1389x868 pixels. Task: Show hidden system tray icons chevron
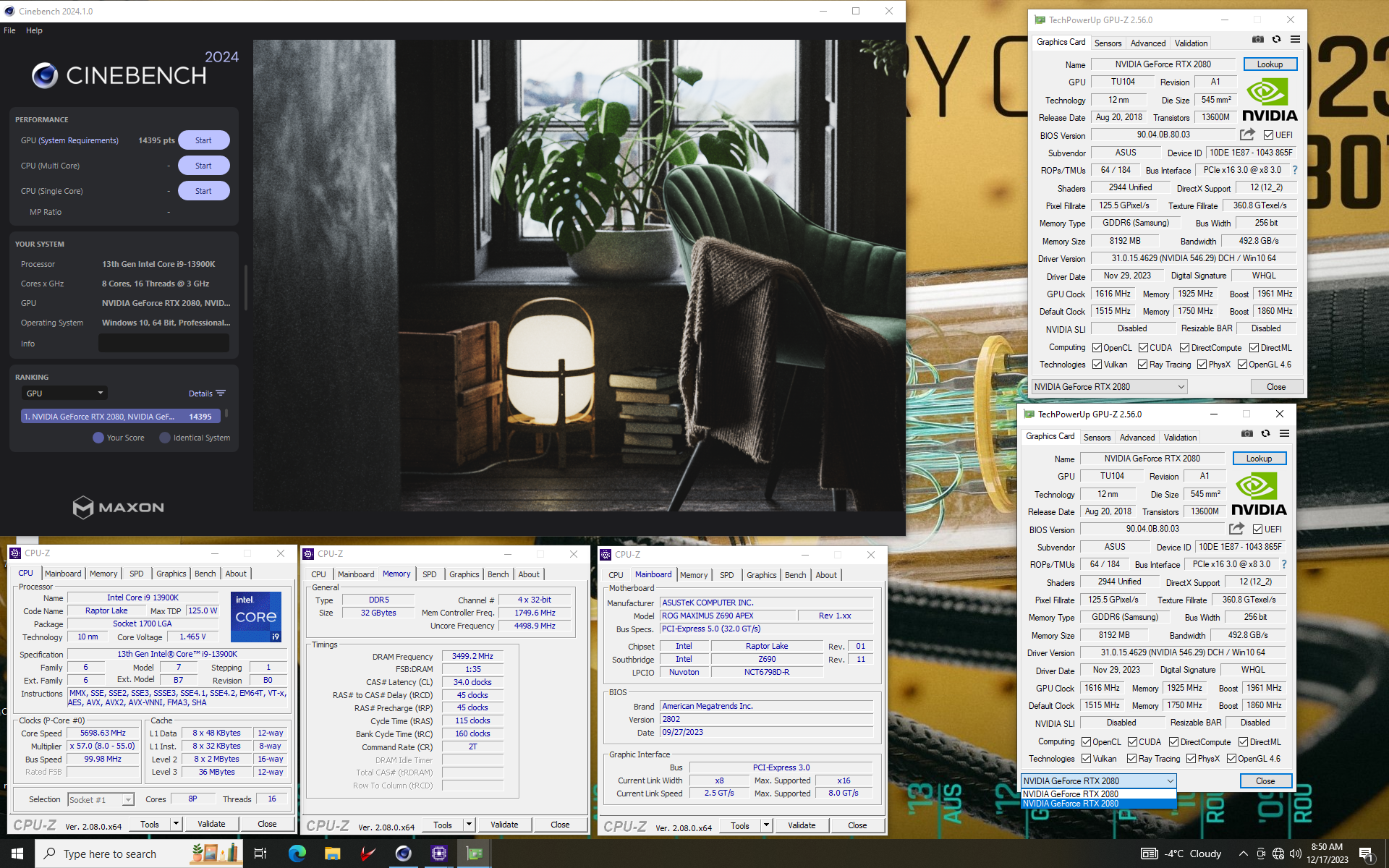(1243, 854)
